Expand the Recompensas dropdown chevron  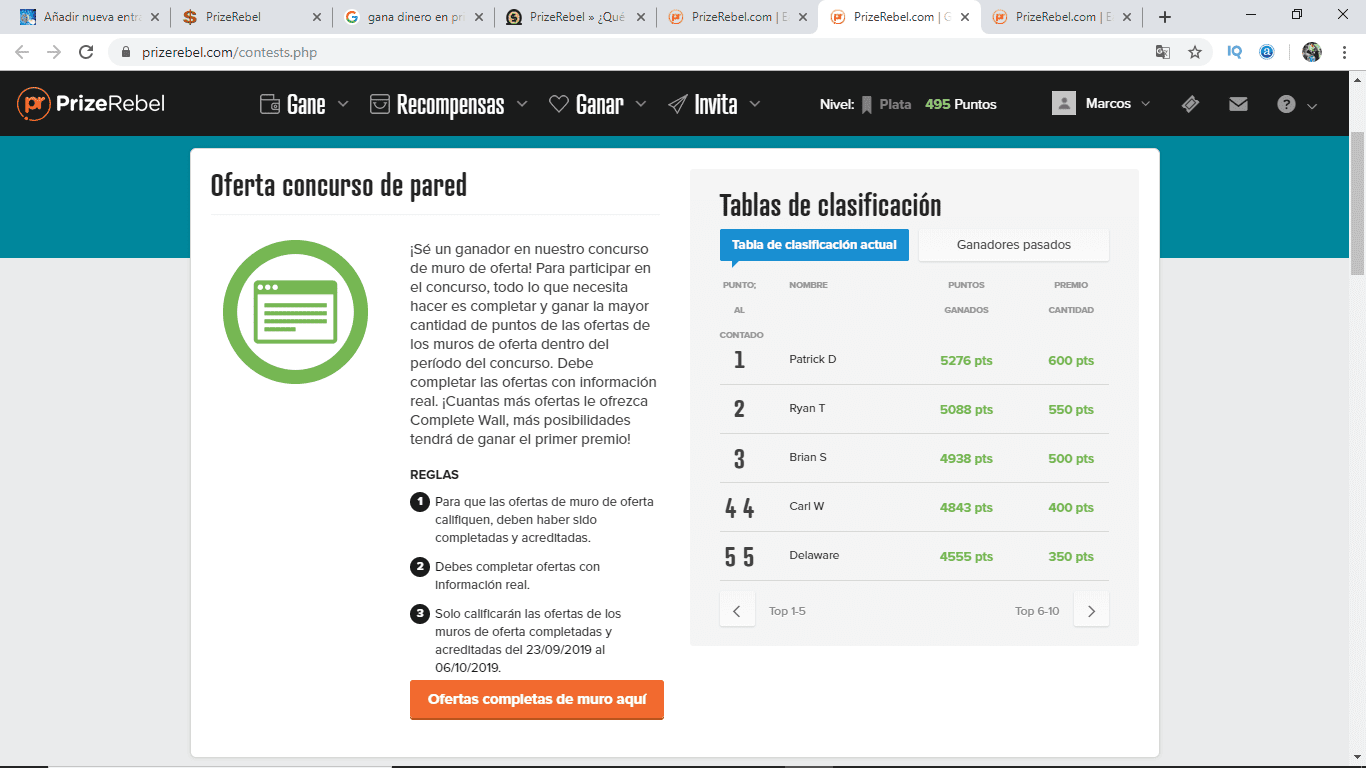pyautogui.click(x=523, y=104)
